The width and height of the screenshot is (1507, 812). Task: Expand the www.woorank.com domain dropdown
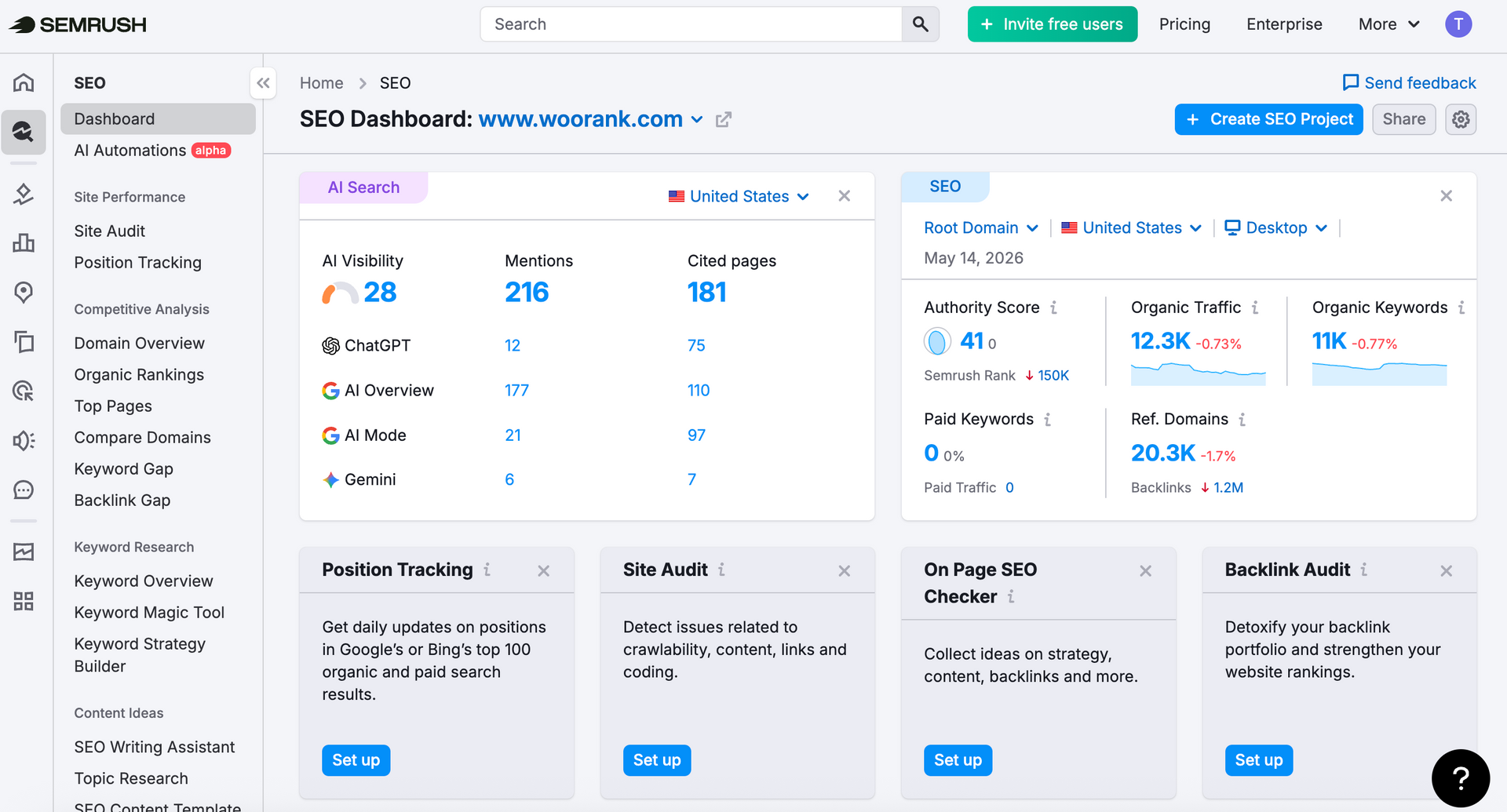pos(696,120)
